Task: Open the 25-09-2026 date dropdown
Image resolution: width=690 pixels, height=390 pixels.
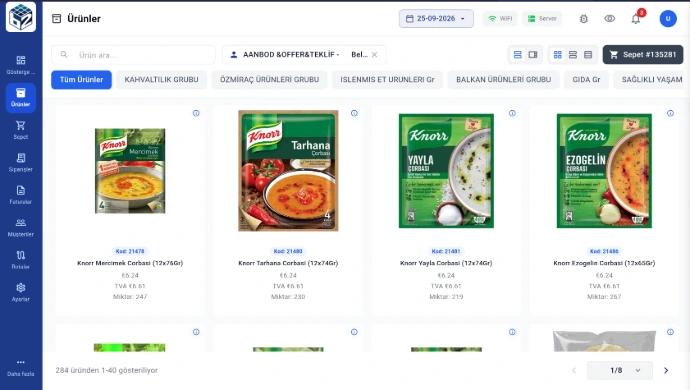Action: tap(436, 18)
